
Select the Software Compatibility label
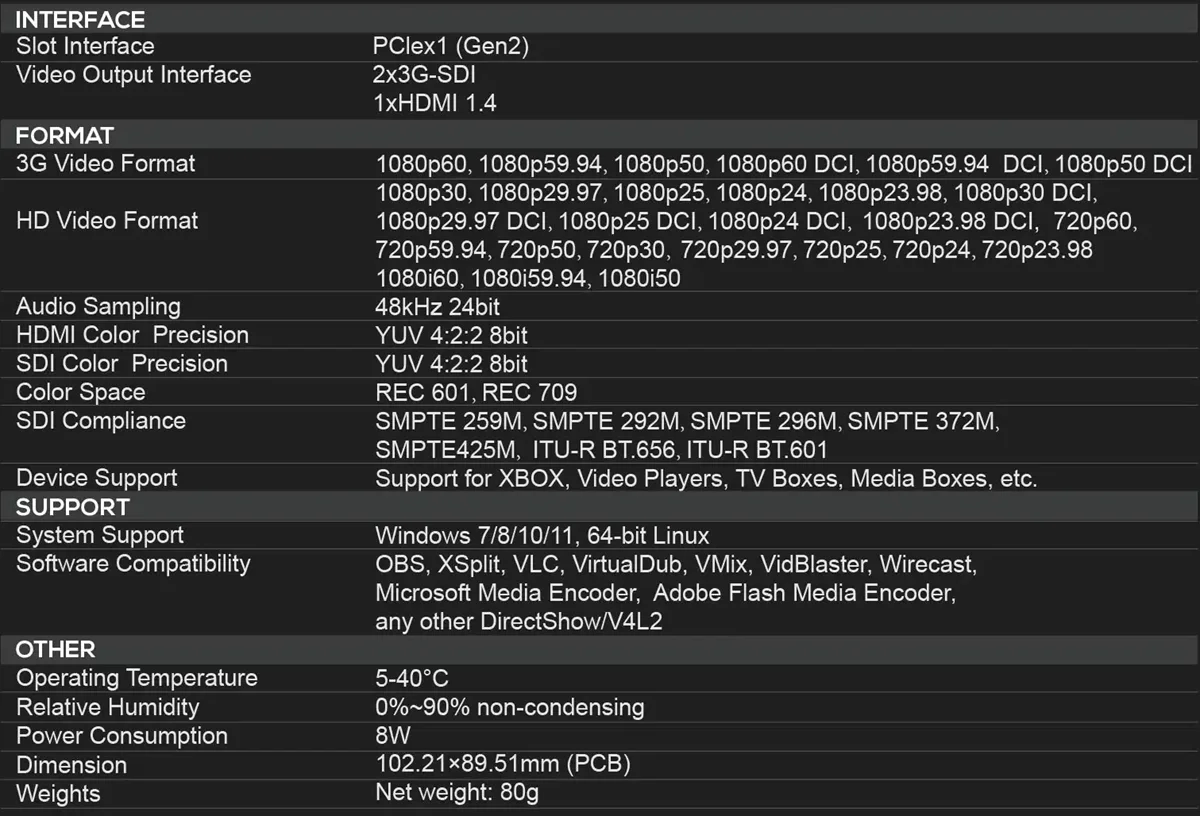(133, 564)
